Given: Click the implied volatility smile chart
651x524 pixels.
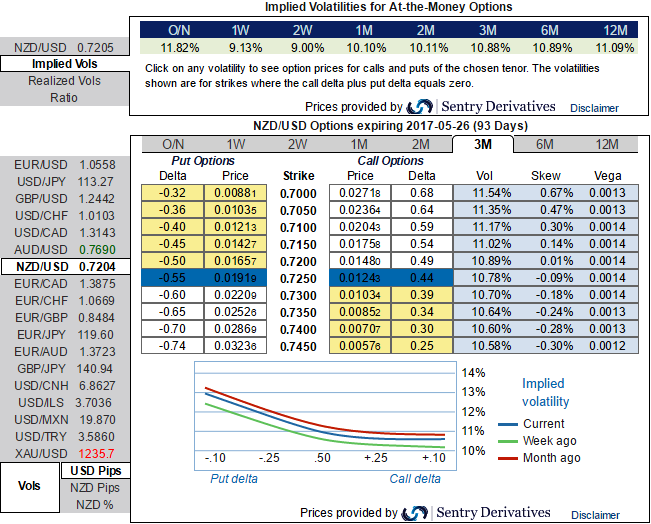Looking at the screenshot, I should 326,416.
